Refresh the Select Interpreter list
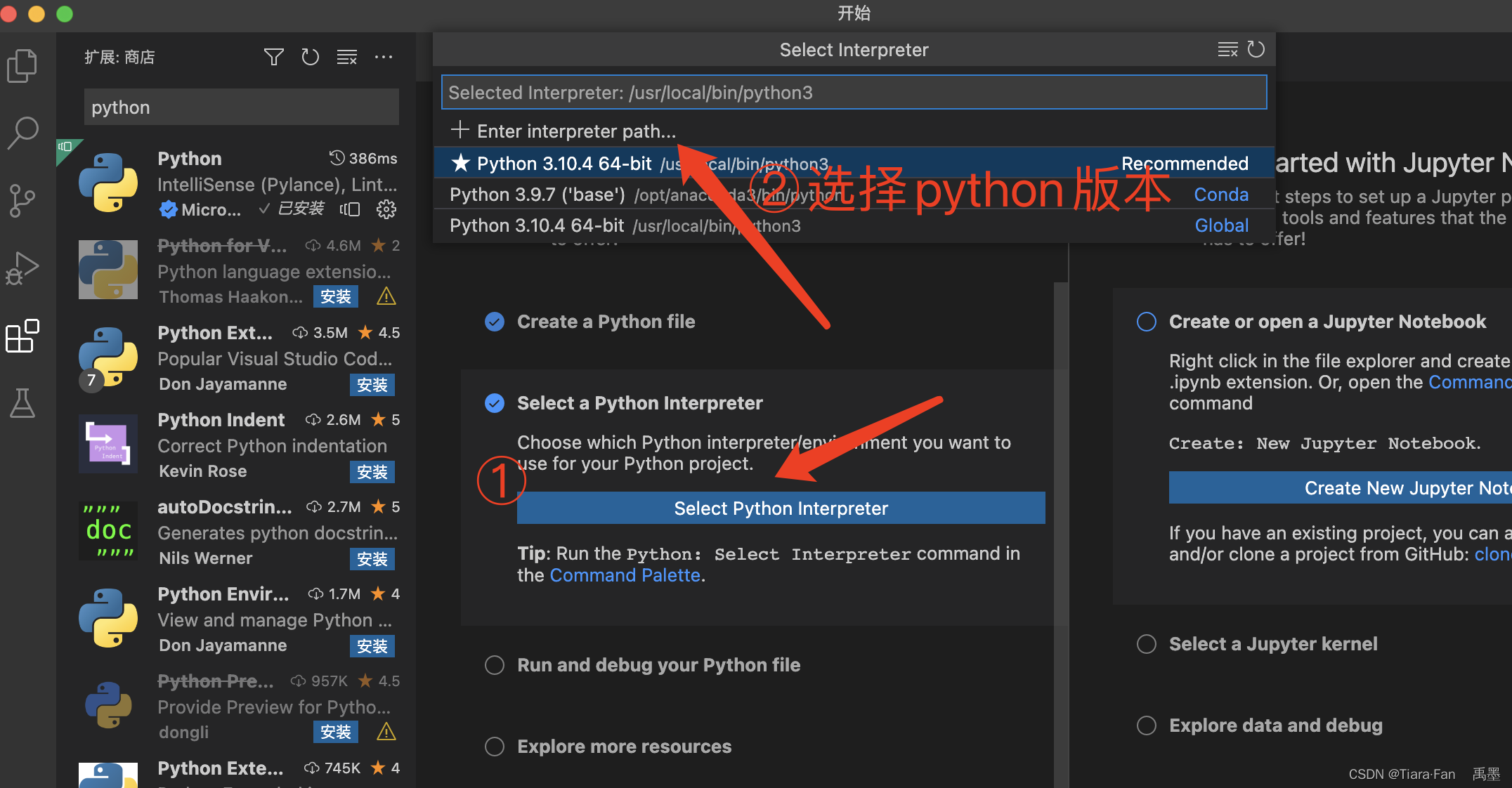The image size is (1512, 788). 1256,50
